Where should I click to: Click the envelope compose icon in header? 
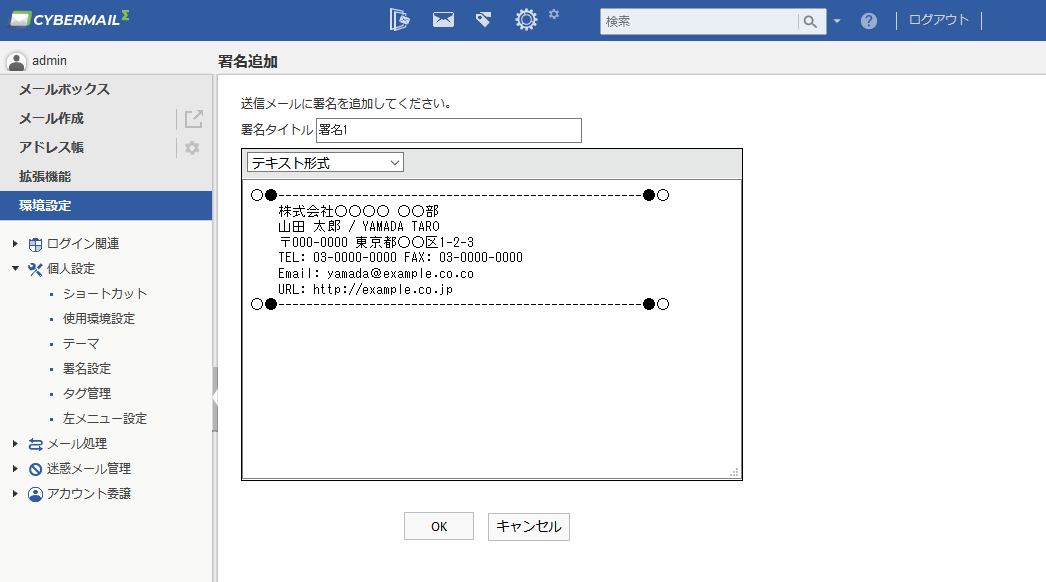click(x=443, y=20)
